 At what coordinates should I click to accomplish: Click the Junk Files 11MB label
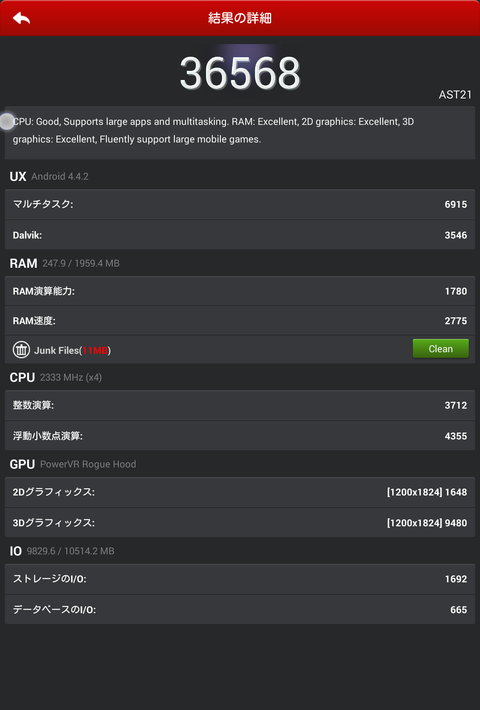tap(72, 350)
